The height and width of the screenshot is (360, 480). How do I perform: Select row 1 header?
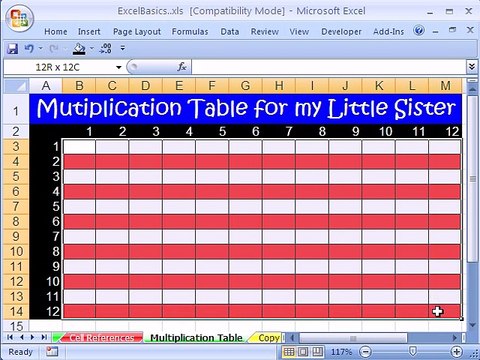coord(16,110)
